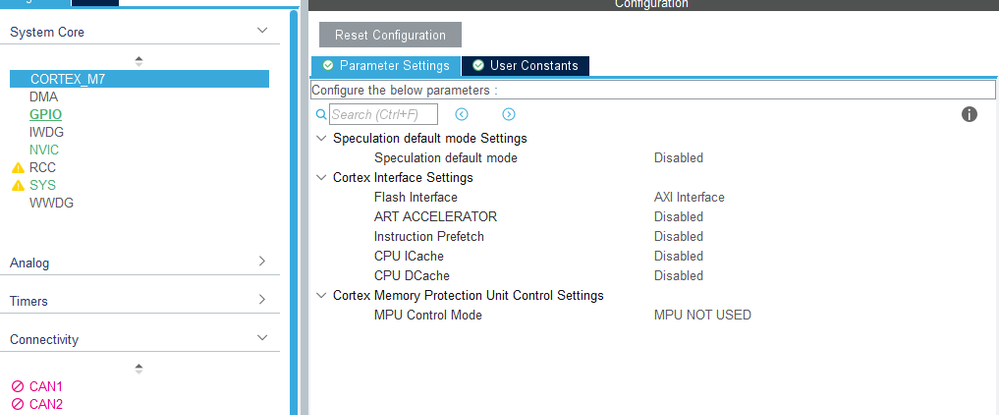Switch to the User Constants tab

click(x=525, y=66)
